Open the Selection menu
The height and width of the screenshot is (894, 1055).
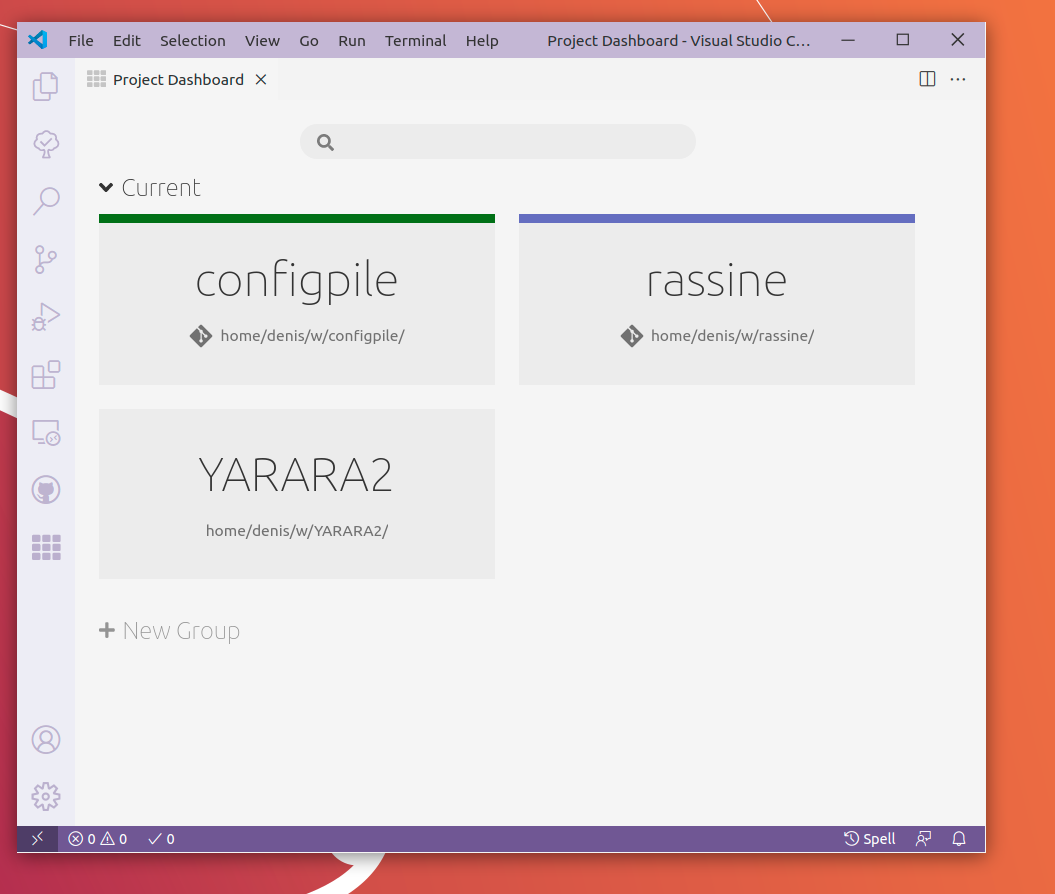click(192, 40)
